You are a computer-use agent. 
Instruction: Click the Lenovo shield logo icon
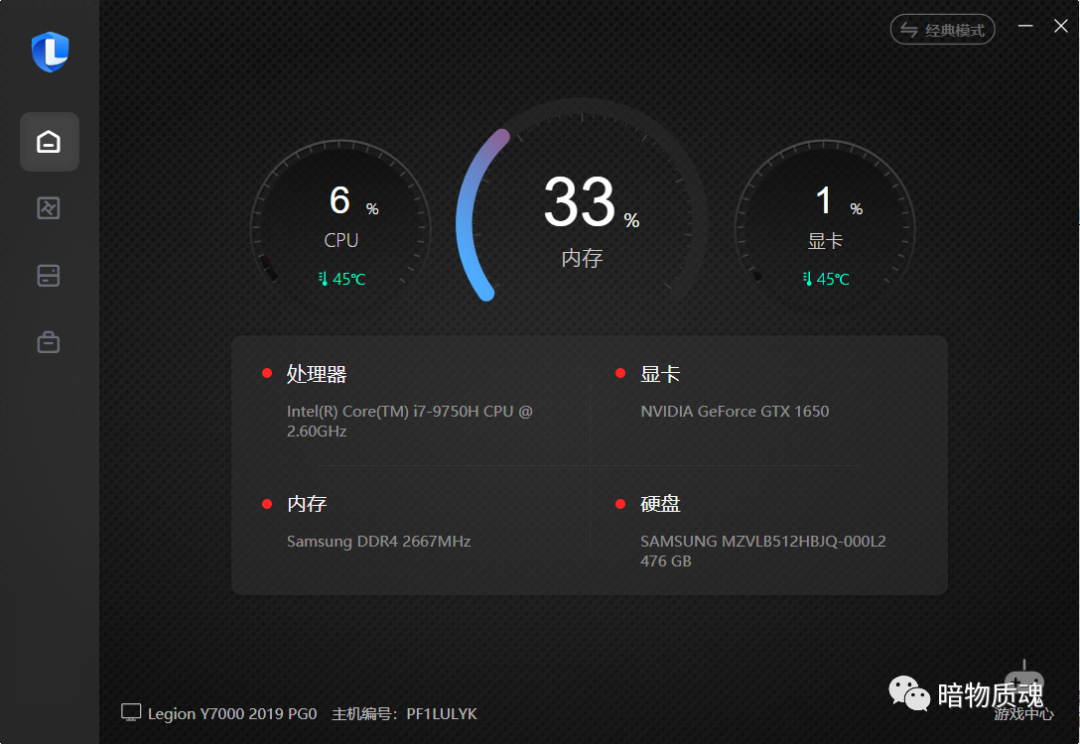50,52
